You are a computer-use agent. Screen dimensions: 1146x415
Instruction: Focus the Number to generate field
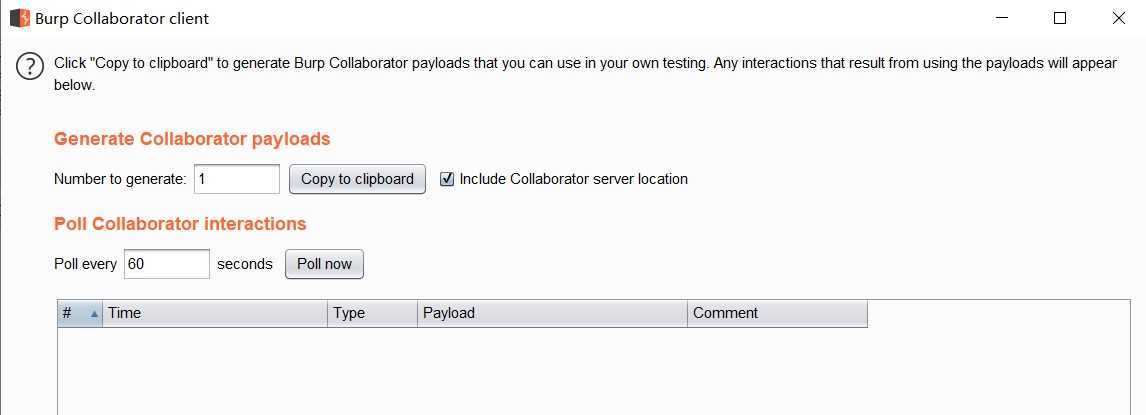[x=237, y=179]
